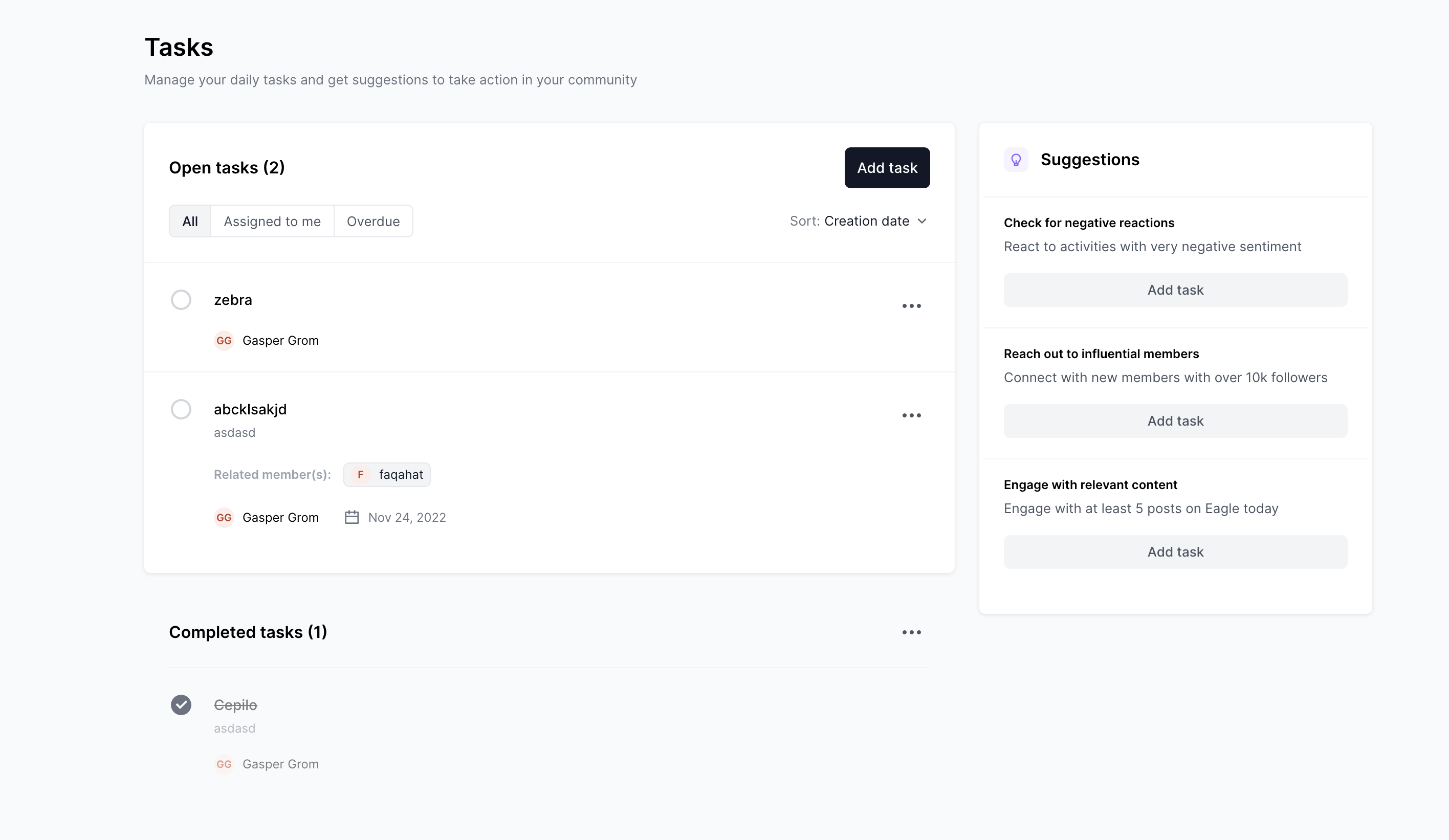Add task for Check for negative reactions
The width and height of the screenshot is (1449, 840).
1175,290
